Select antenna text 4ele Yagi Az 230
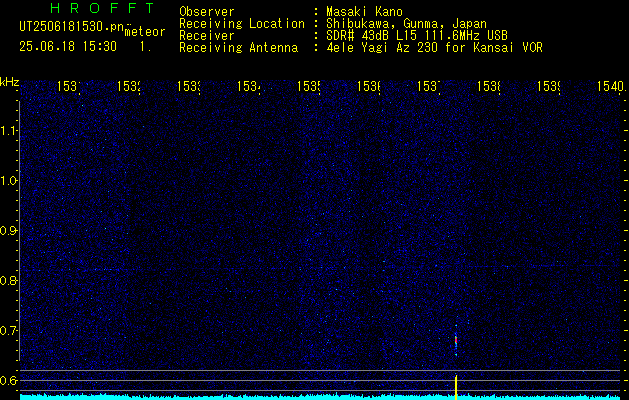Viewport: 629px width, 400px height. click(384, 48)
